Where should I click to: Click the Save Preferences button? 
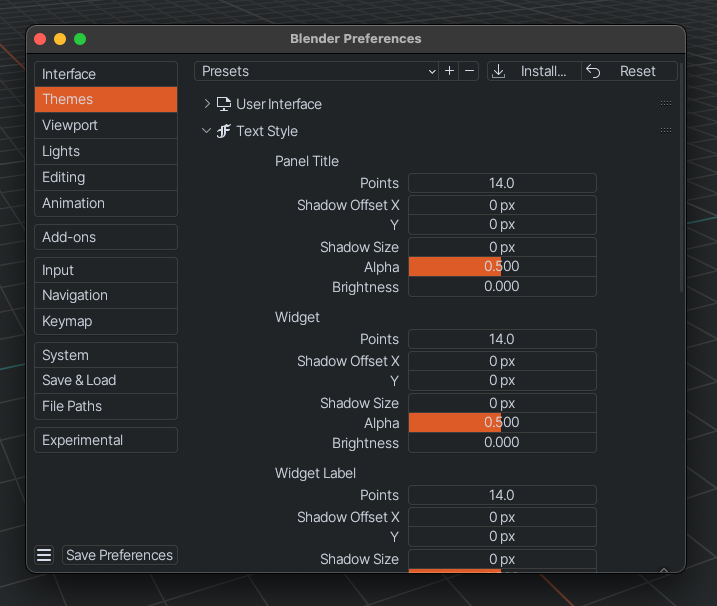[119, 555]
